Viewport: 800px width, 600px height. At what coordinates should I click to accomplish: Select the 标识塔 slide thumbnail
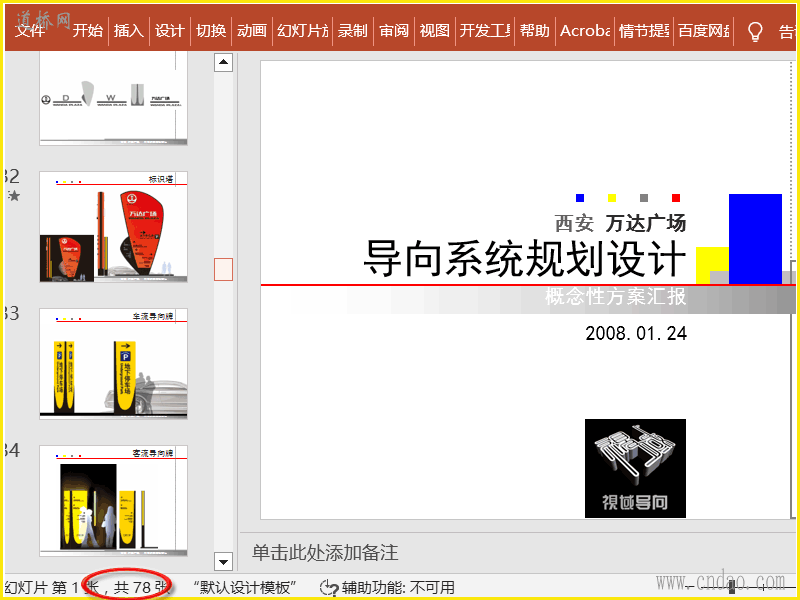[113, 227]
